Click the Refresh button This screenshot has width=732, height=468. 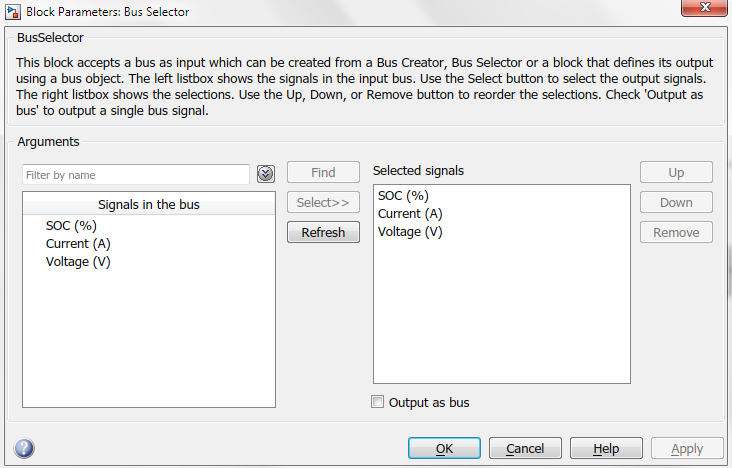tap(323, 232)
